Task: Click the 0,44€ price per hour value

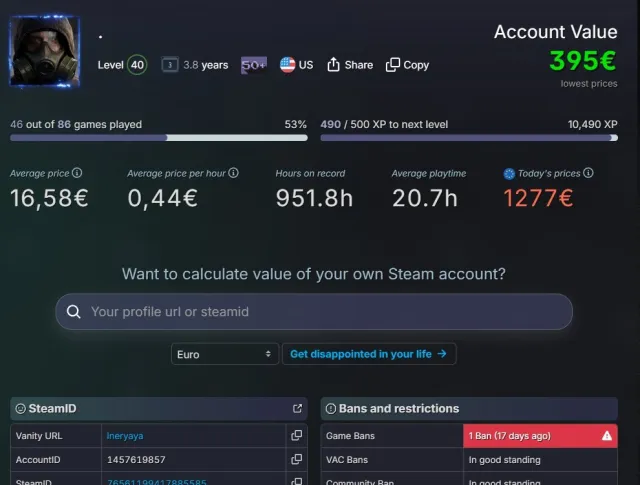Action: click(x=163, y=199)
